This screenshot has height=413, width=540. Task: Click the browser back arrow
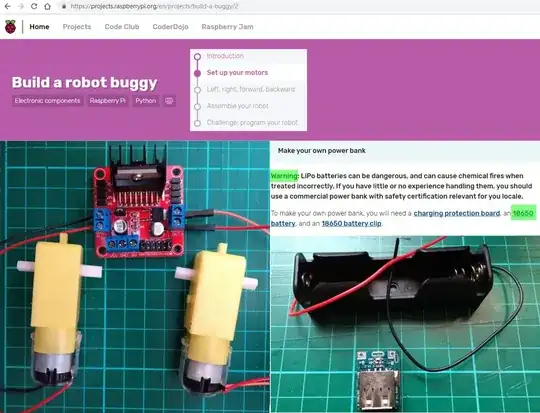tap(7, 6)
